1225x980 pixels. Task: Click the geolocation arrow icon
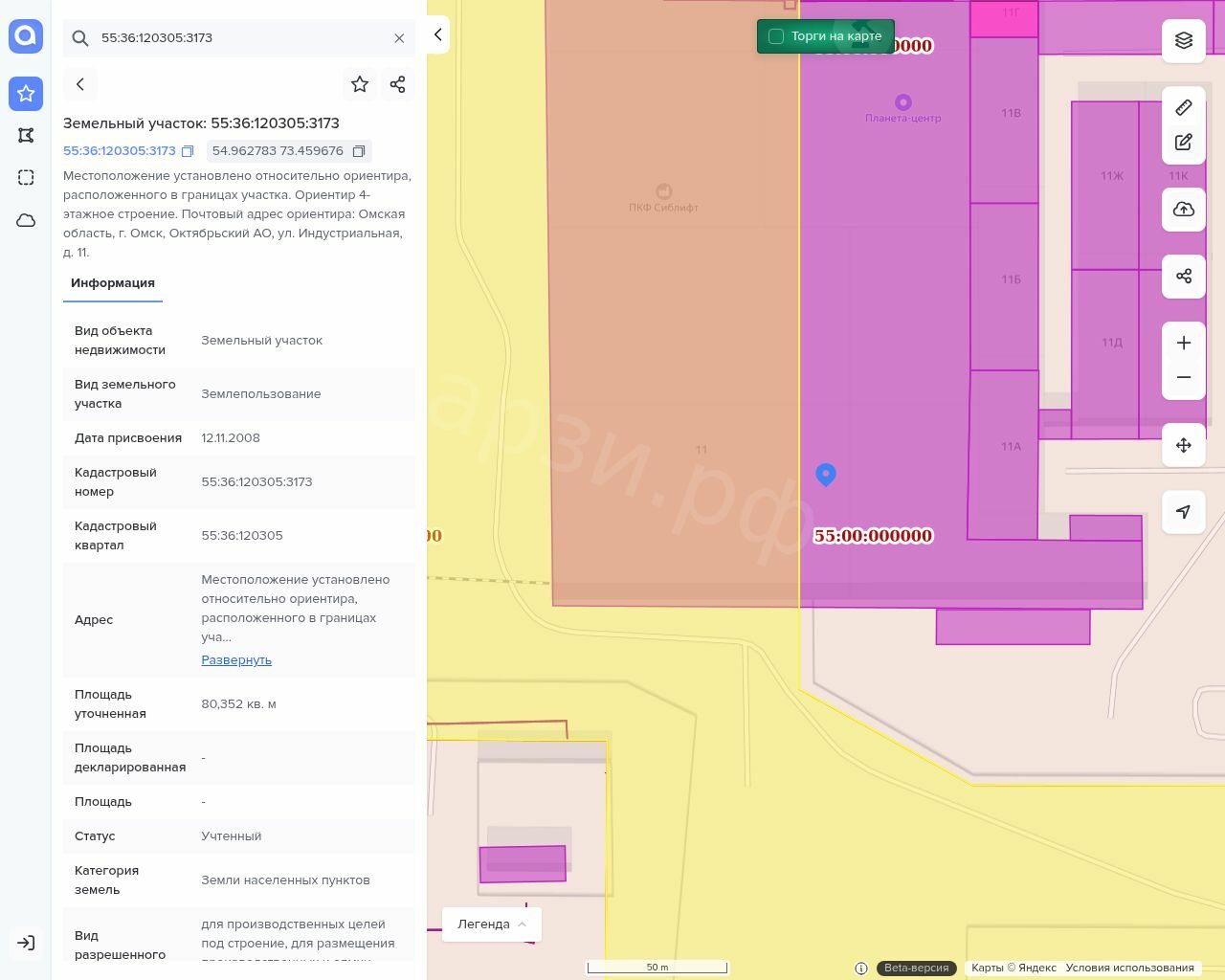tap(1183, 512)
